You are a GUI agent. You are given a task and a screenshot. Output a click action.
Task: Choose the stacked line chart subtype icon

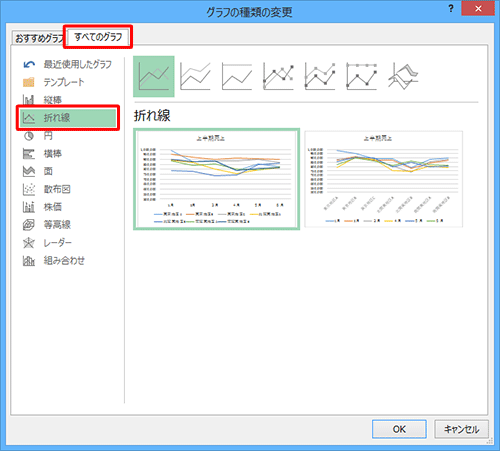(x=195, y=76)
